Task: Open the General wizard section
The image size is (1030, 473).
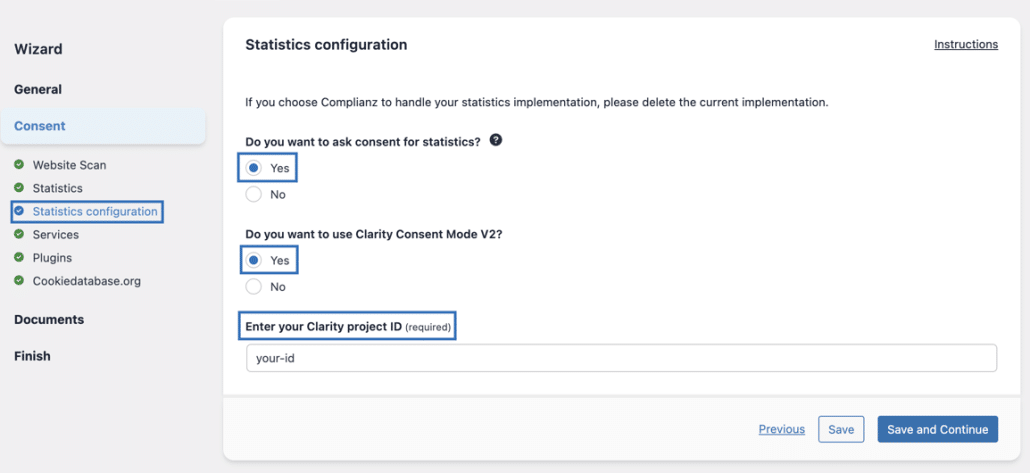Action: (38, 89)
